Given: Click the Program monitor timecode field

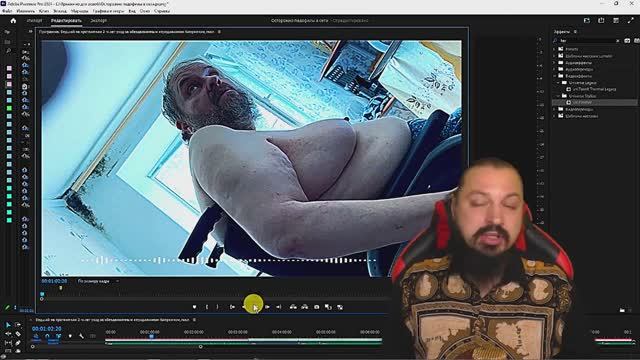Looking at the screenshot, I should coord(54,281).
